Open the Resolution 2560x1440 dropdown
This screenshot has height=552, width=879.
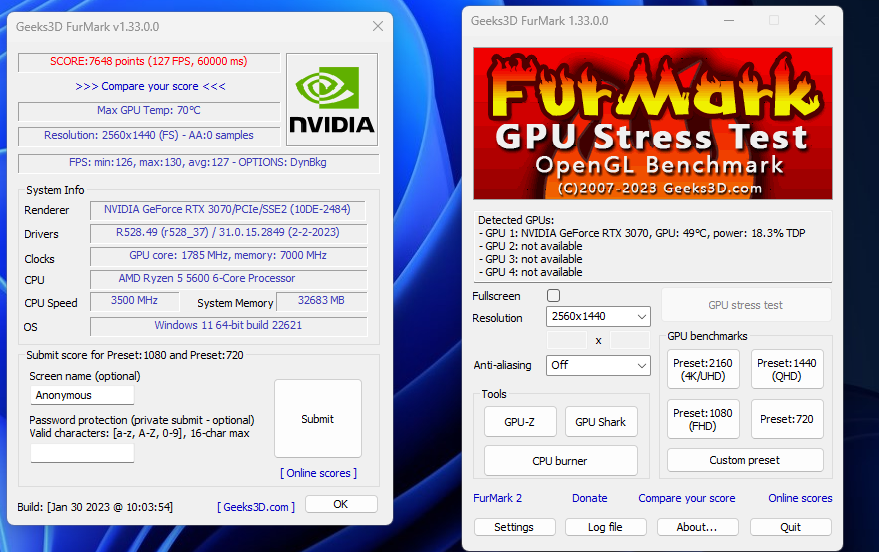click(x=598, y=317)
